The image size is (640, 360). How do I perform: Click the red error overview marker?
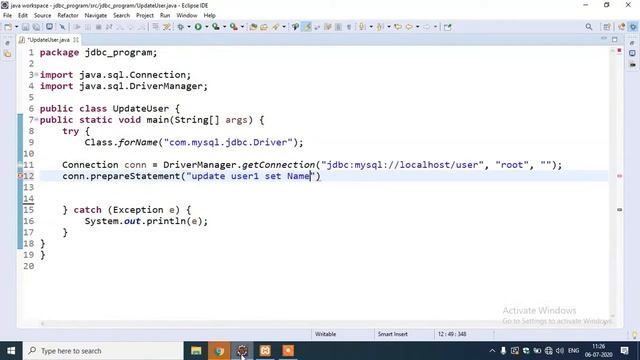[619, 51]
